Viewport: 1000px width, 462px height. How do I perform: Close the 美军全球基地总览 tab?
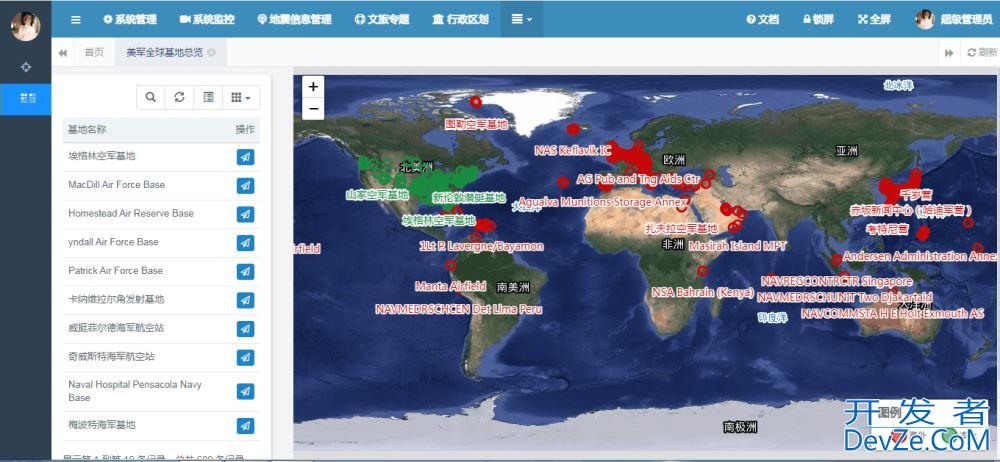212,52
